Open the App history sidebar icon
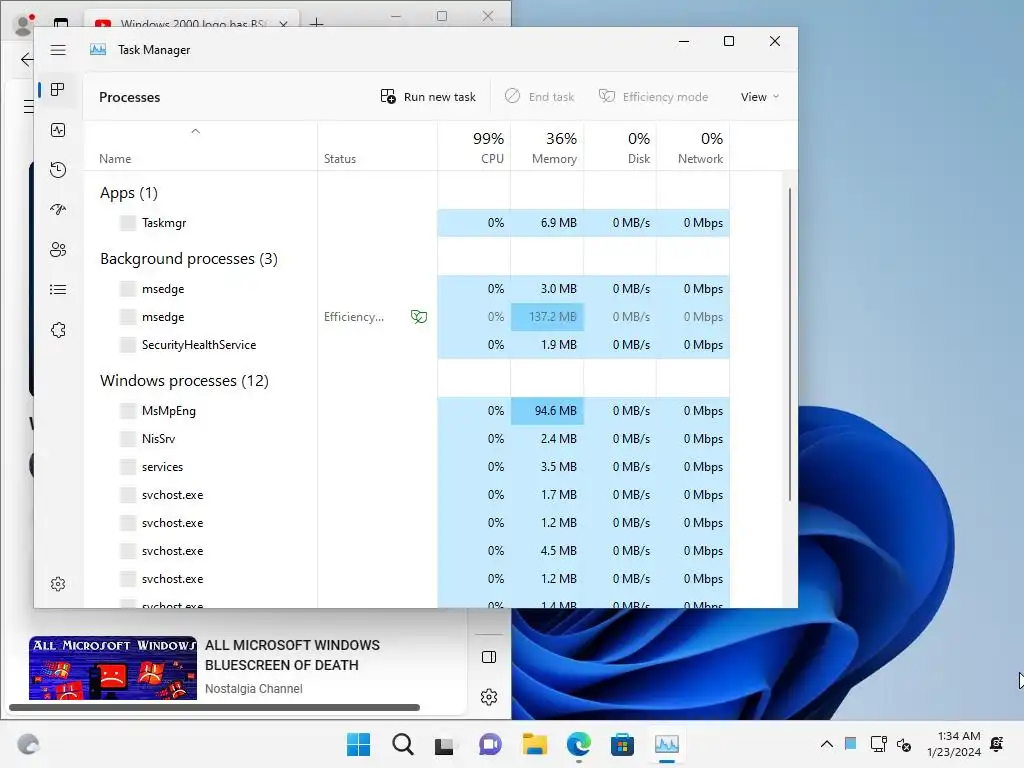Viewport: 1024px width, 768px height. pos(58,170)
